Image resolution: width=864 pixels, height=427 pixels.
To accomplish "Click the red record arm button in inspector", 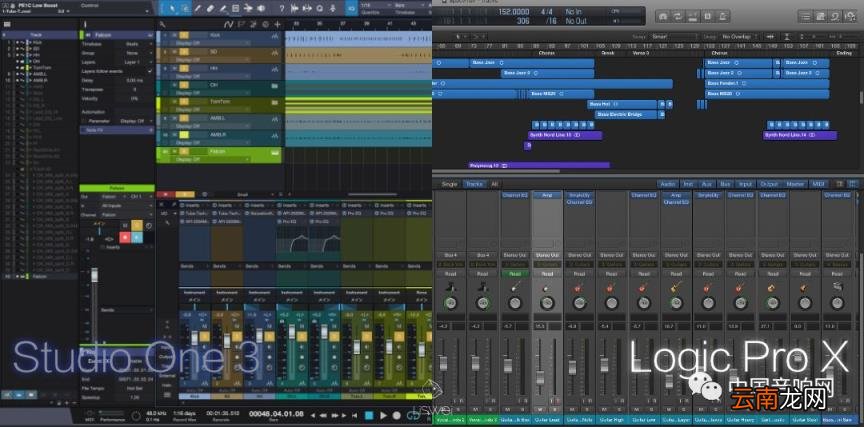I will coord(125,237).
